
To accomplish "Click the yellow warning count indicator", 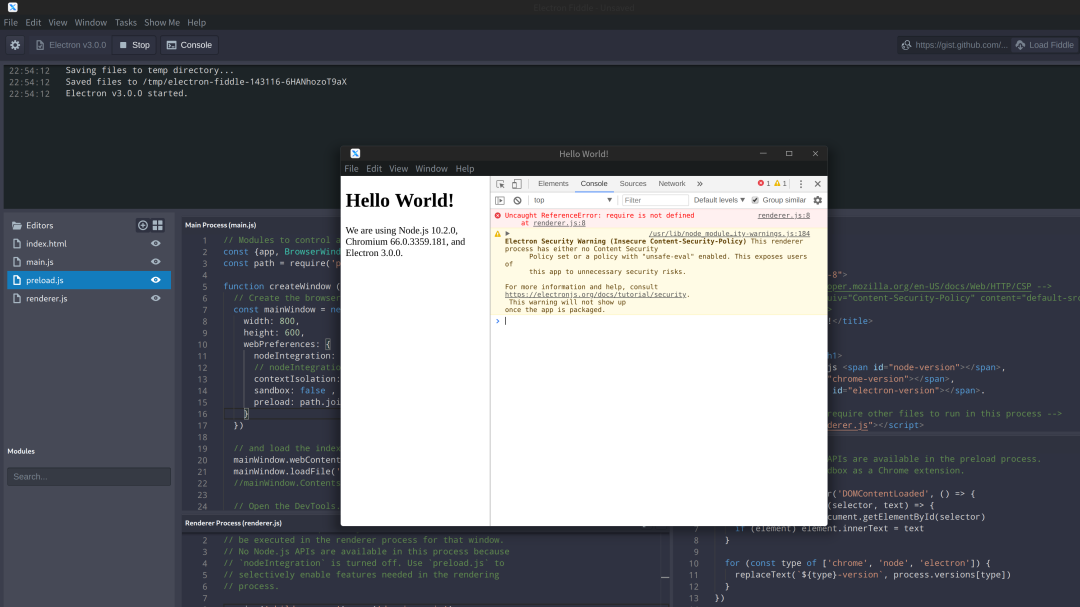I will (x=780, y=183).
